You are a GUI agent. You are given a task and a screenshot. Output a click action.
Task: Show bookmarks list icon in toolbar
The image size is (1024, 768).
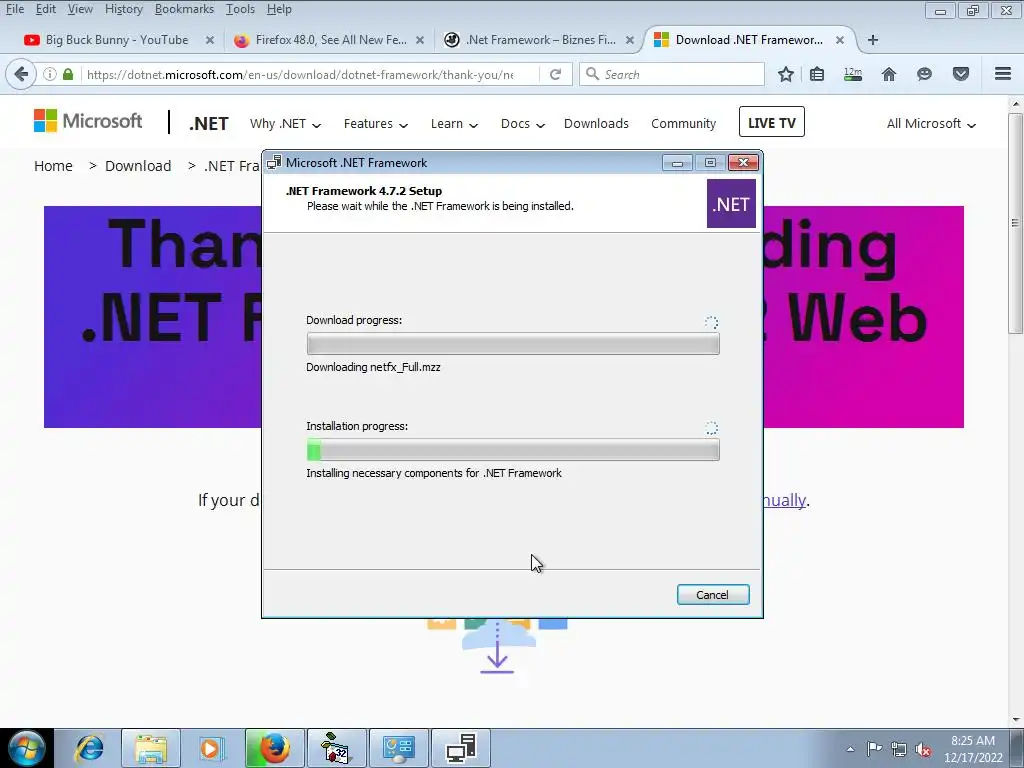(817, 74)
